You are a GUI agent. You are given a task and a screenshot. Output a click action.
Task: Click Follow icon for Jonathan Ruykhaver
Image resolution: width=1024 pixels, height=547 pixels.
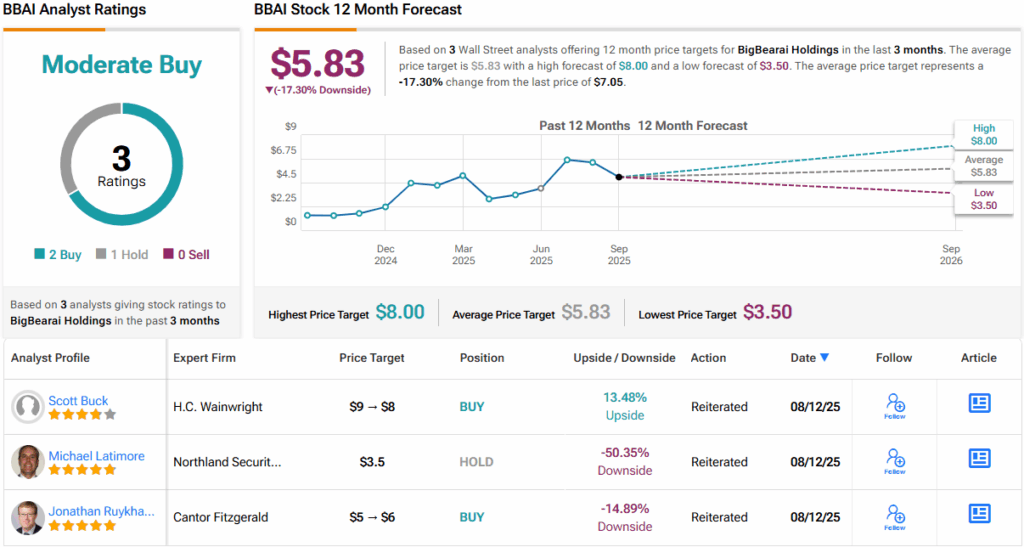tap(895, 516)
